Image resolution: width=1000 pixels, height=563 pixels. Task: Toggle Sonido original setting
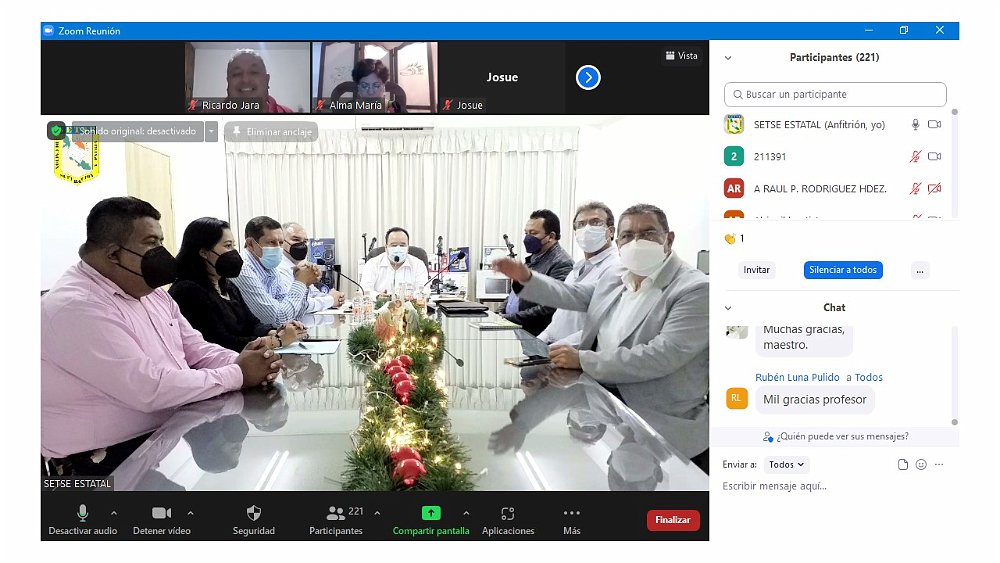[x=138, y=131]
